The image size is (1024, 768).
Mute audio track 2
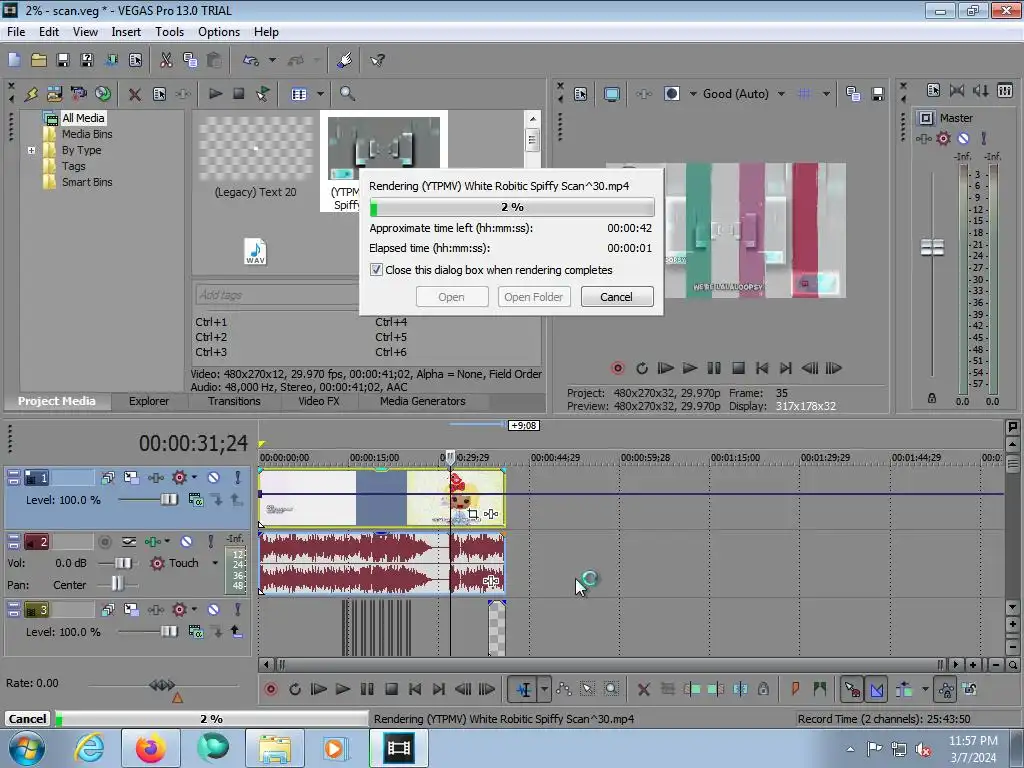coord(186,542)
